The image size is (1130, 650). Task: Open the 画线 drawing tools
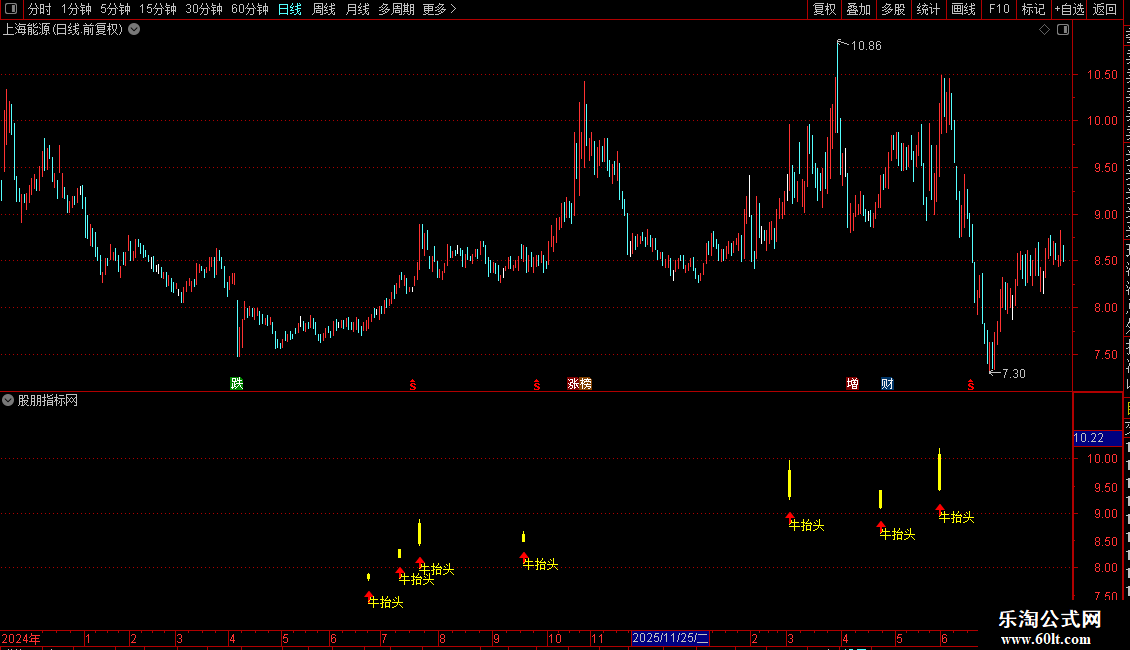(x=963, y=9)
